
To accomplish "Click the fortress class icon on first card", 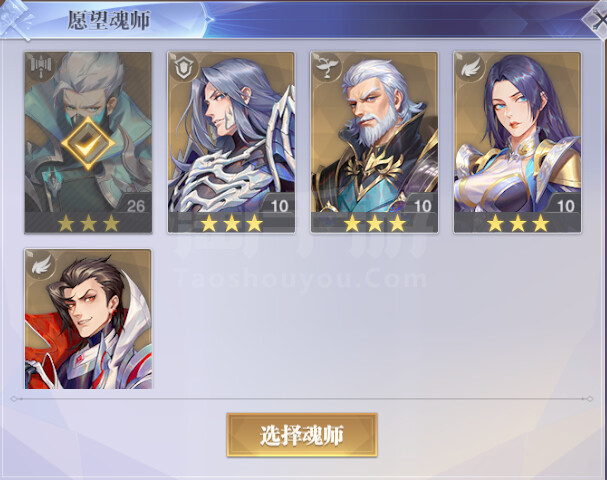I will (x=39, y=68).
